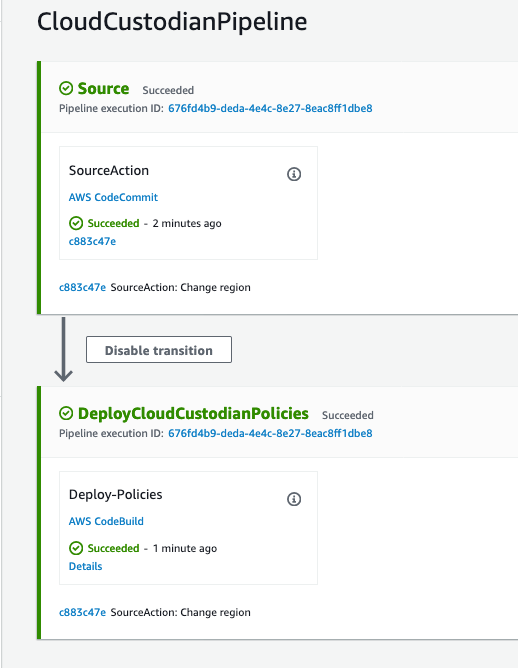Click success icon in Deploy-Policies card
This screenshot has height=668, width=518.
point(76,548)
